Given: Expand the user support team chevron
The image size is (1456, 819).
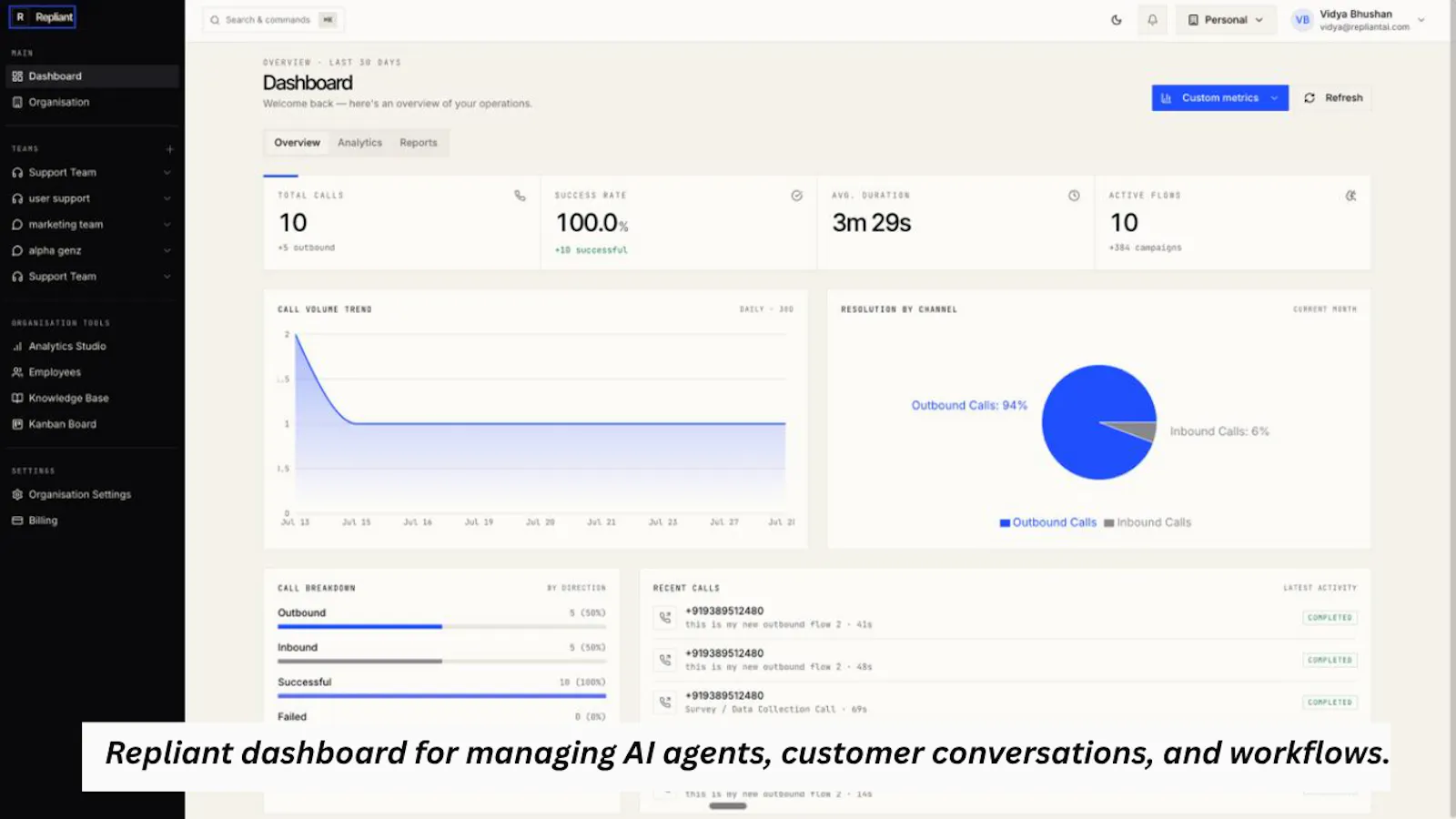Looking at the screenshot, I should [167, 198].
